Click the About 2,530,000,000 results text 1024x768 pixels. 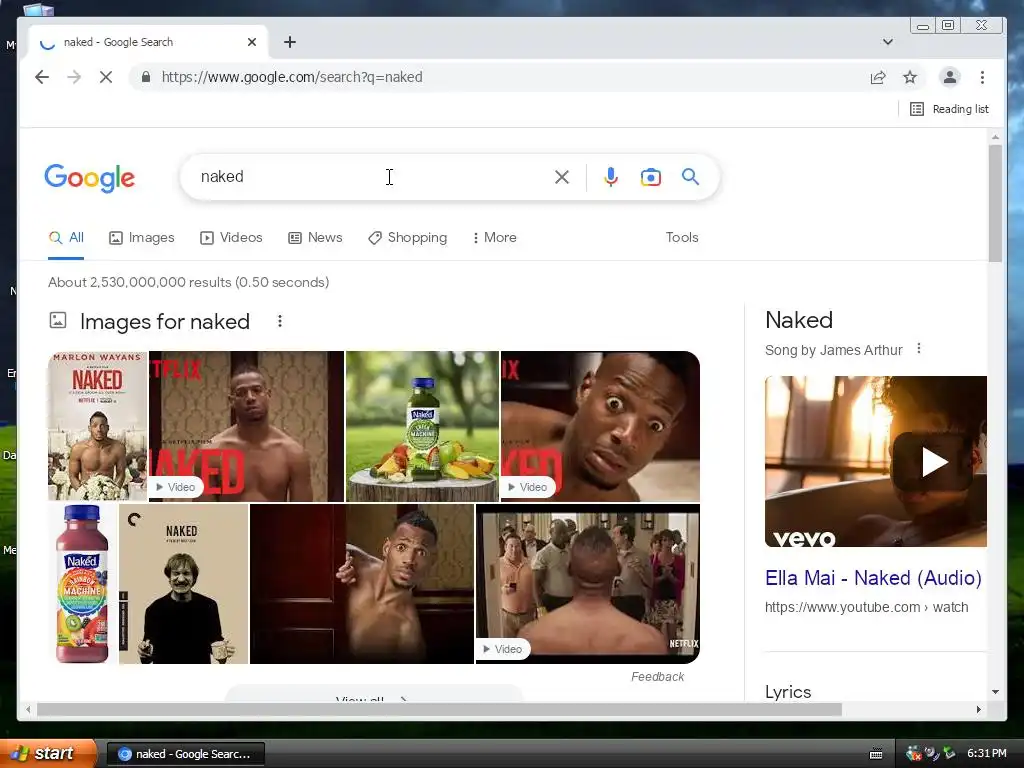(189, 282)
